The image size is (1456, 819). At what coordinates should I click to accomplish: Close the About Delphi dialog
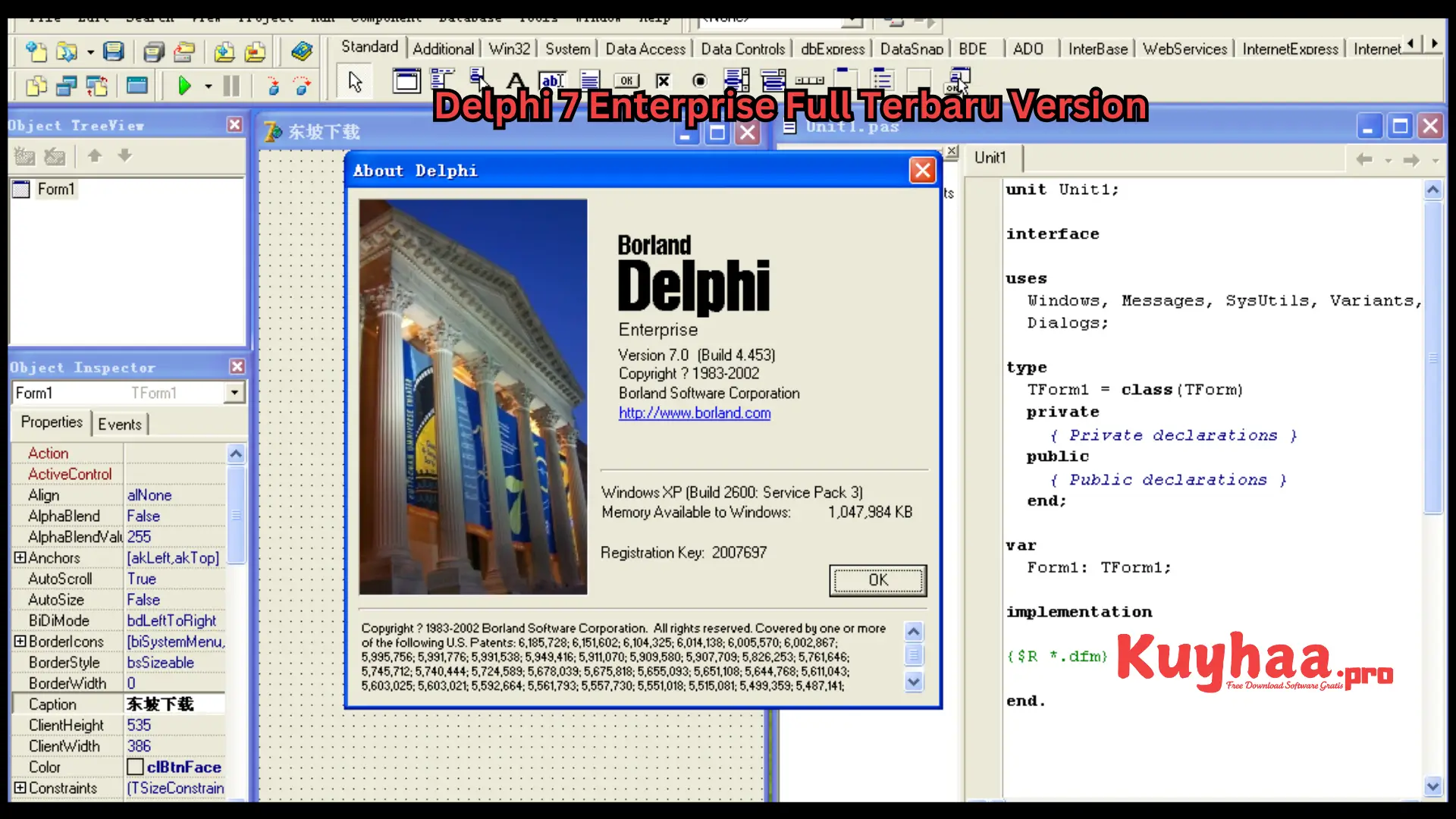click(922, 171)
